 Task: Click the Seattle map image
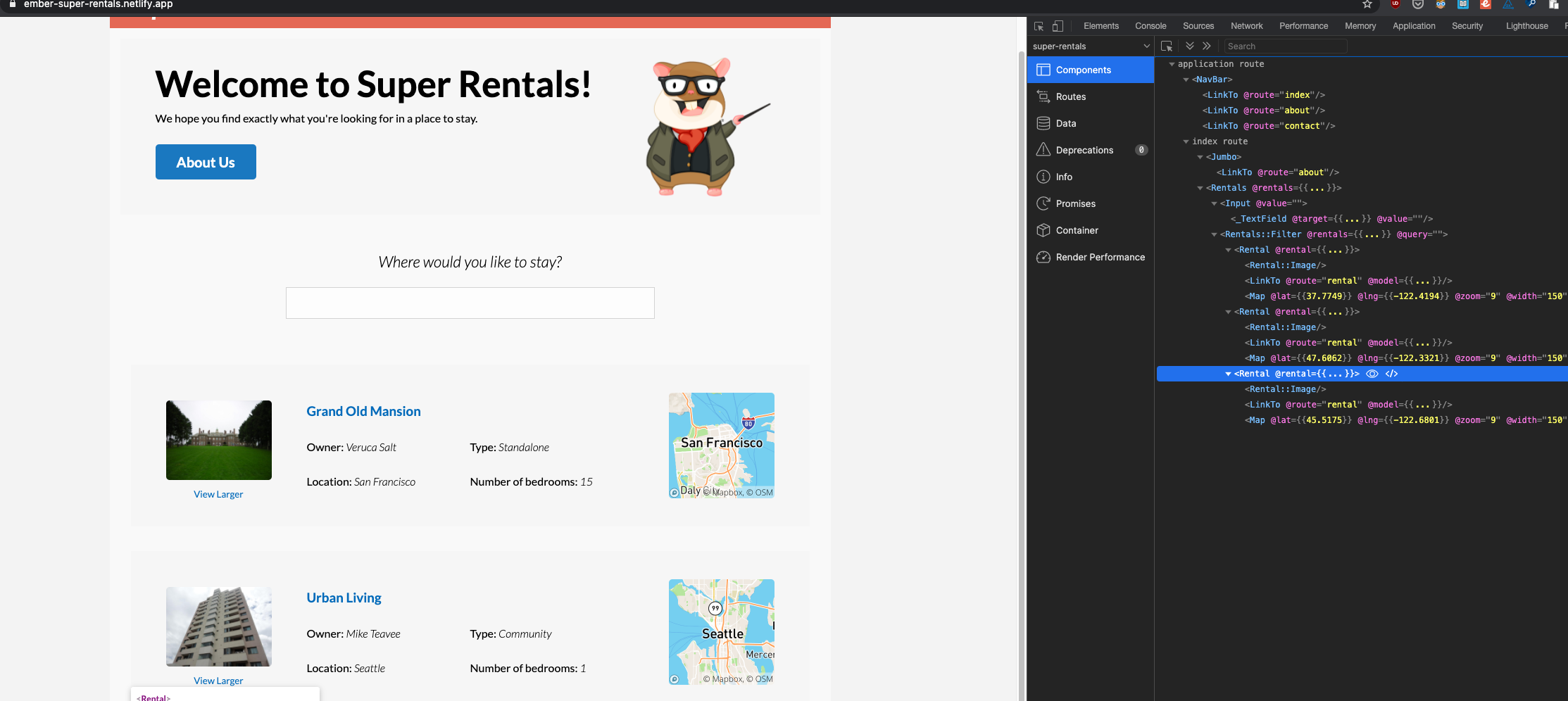[722, 632]
